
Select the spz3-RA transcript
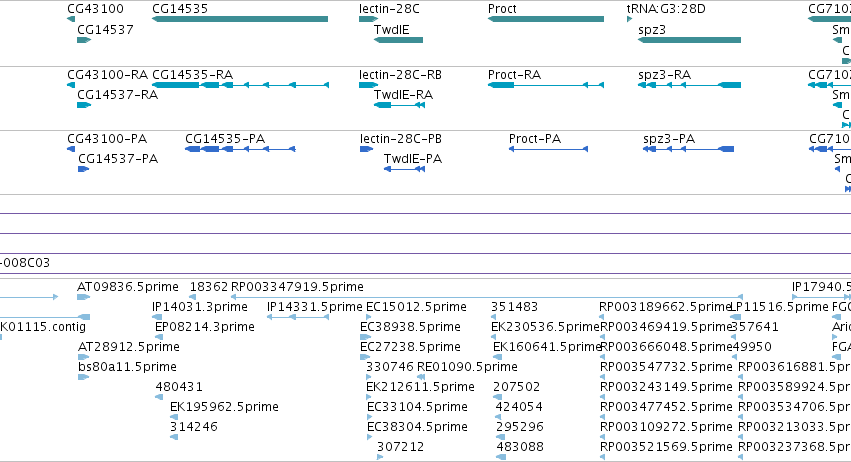[x=689, y=85]
